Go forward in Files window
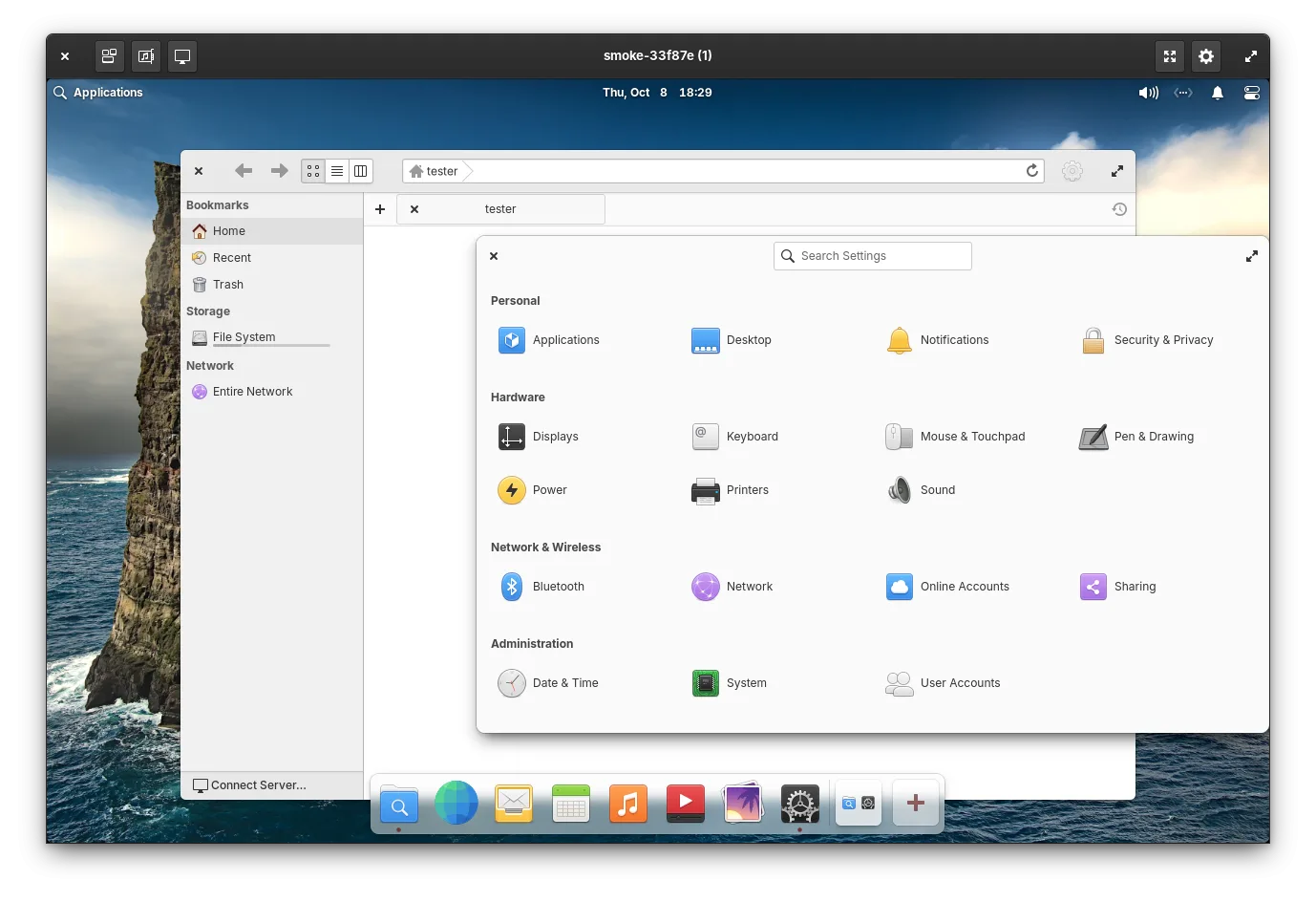The image size is (1316, 902). click(279, 171)
